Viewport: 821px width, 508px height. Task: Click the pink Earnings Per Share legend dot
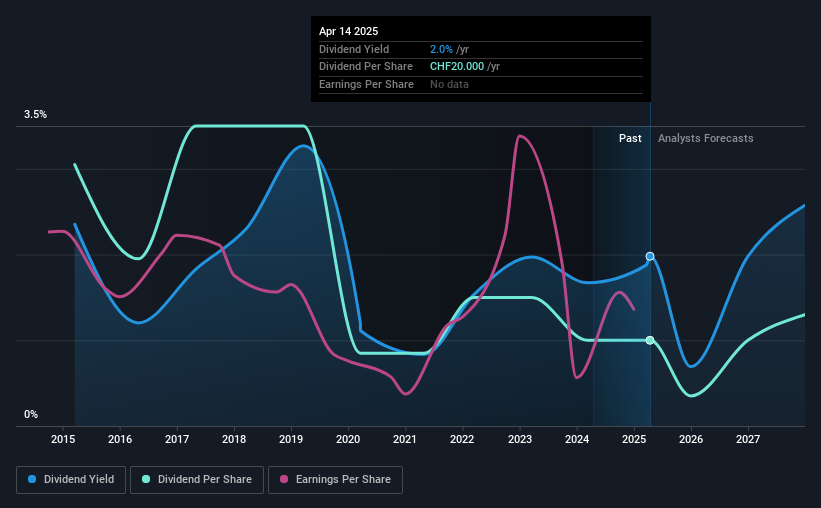(284, 479)
